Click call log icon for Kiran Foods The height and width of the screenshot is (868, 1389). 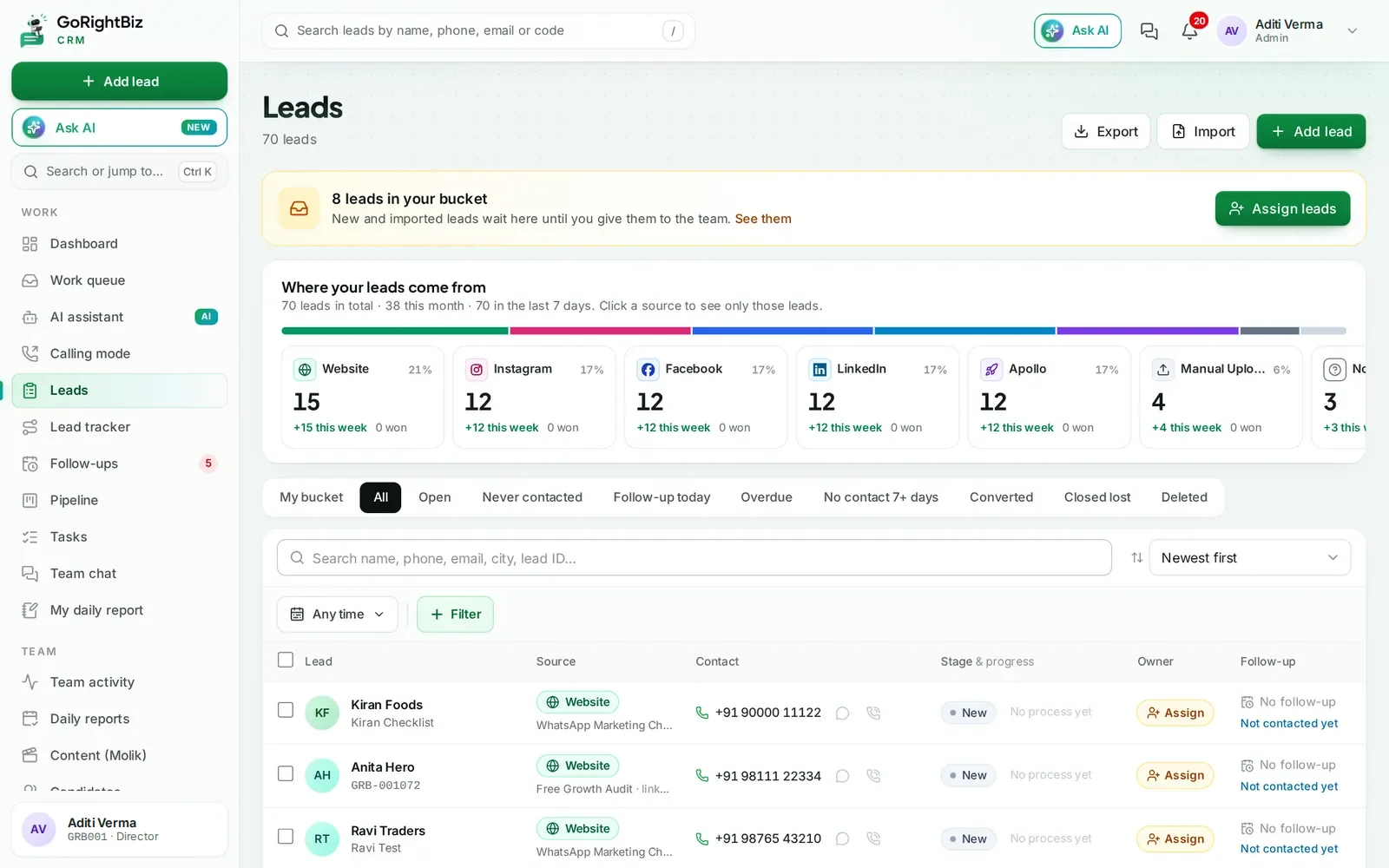tap(873, 713)
